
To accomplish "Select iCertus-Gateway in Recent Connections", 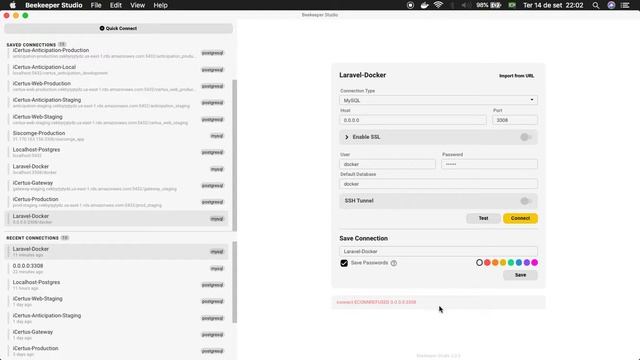I will tap(117, 335).
